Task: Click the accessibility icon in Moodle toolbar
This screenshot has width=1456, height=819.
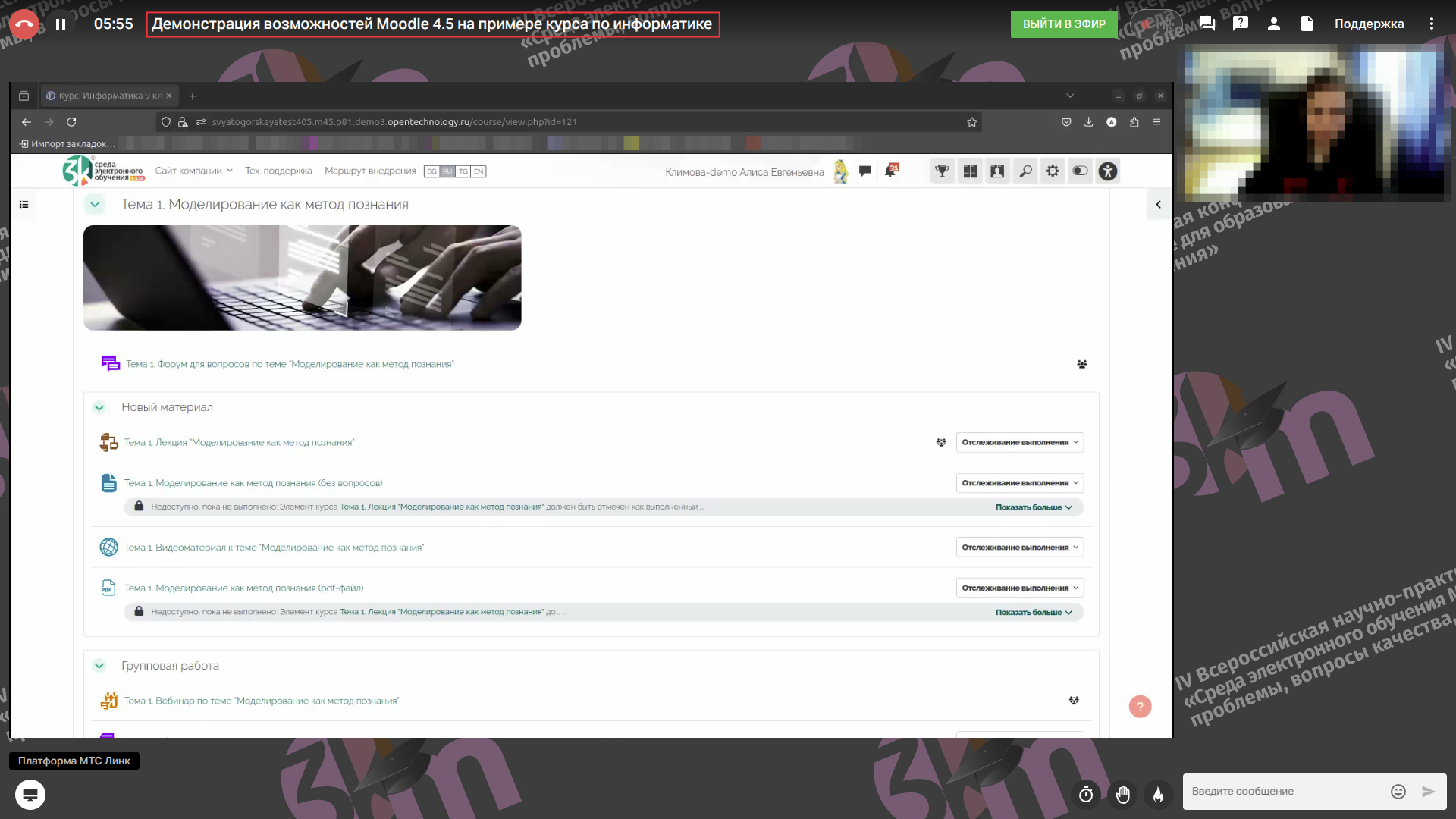Action: (x=1108, y=171)
